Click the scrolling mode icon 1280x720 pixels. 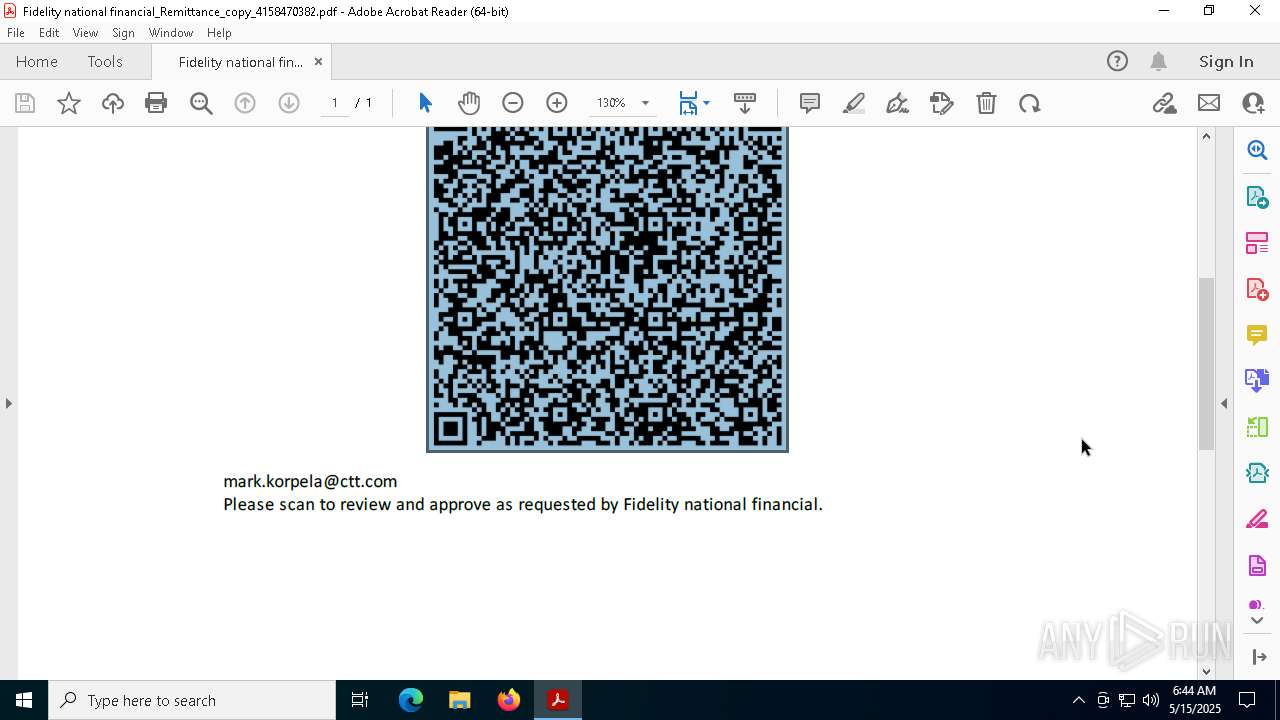pos(745,103)
